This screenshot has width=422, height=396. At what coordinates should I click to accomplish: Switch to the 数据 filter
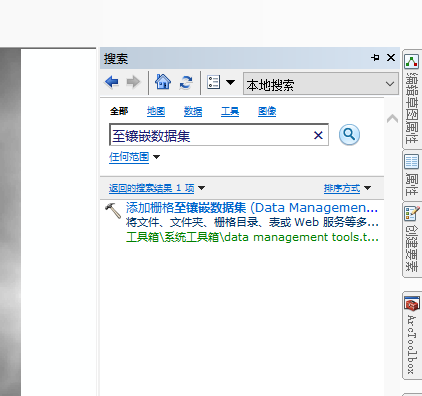(x=193, y=111)
